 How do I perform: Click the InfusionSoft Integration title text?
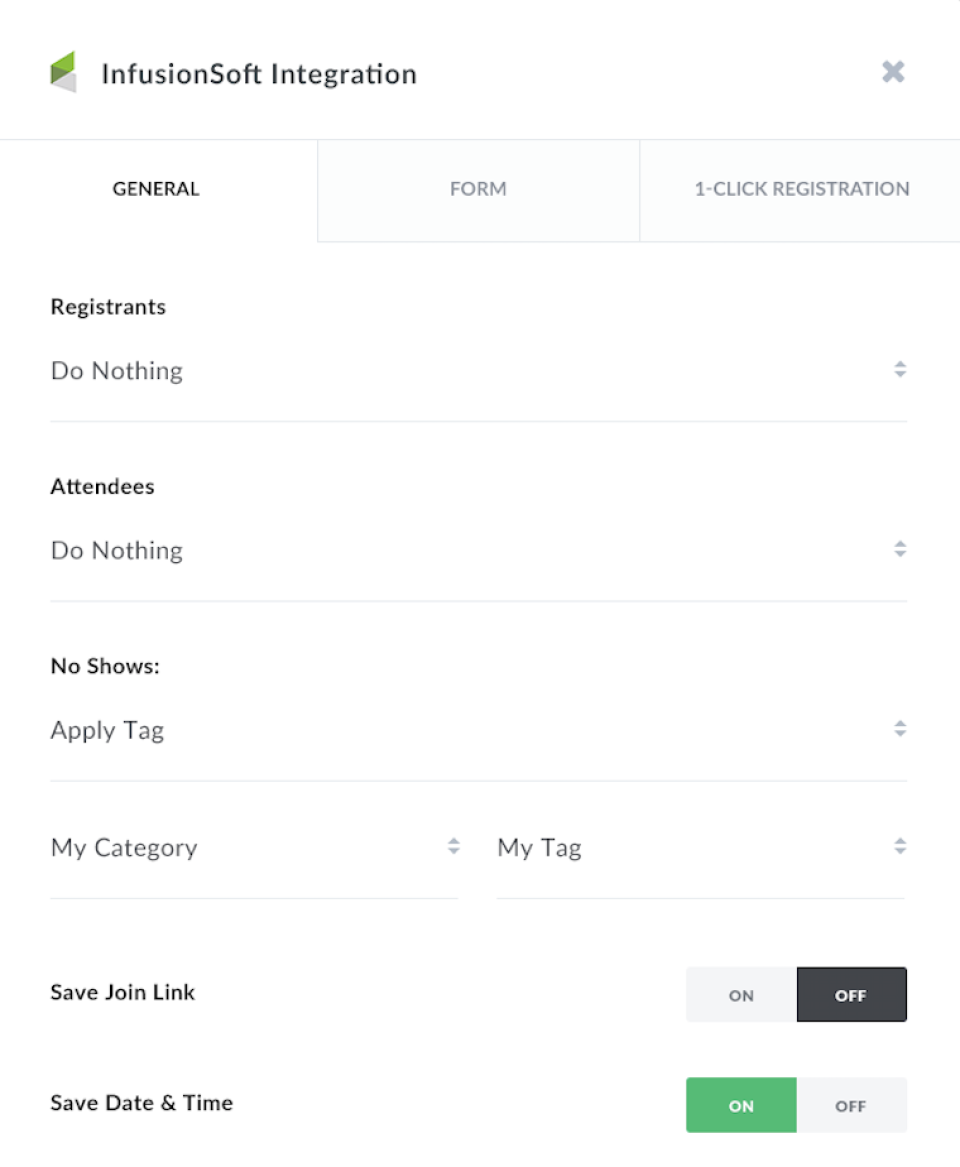259,74
